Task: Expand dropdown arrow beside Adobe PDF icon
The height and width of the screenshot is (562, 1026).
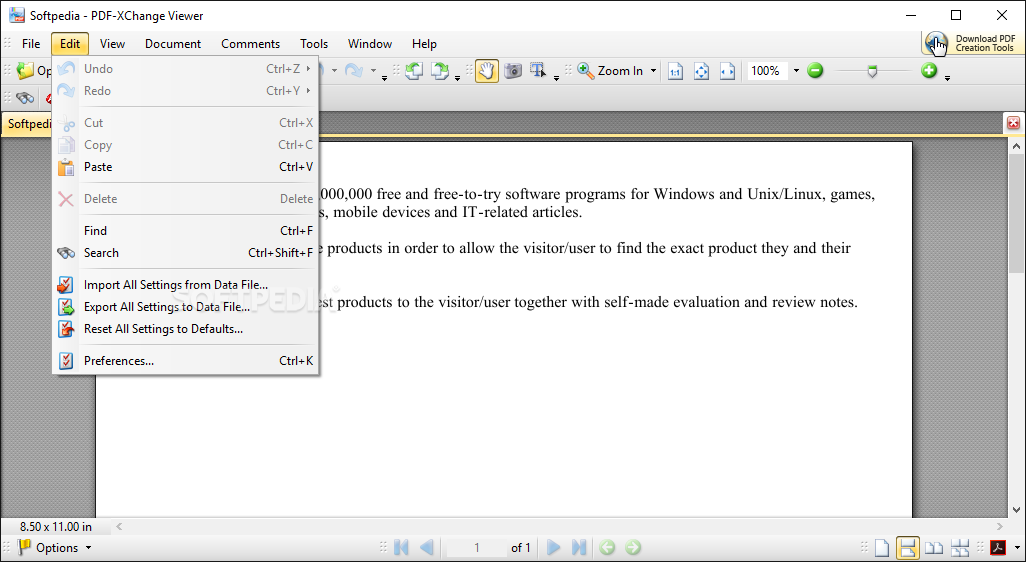Action: [1016, 548]
